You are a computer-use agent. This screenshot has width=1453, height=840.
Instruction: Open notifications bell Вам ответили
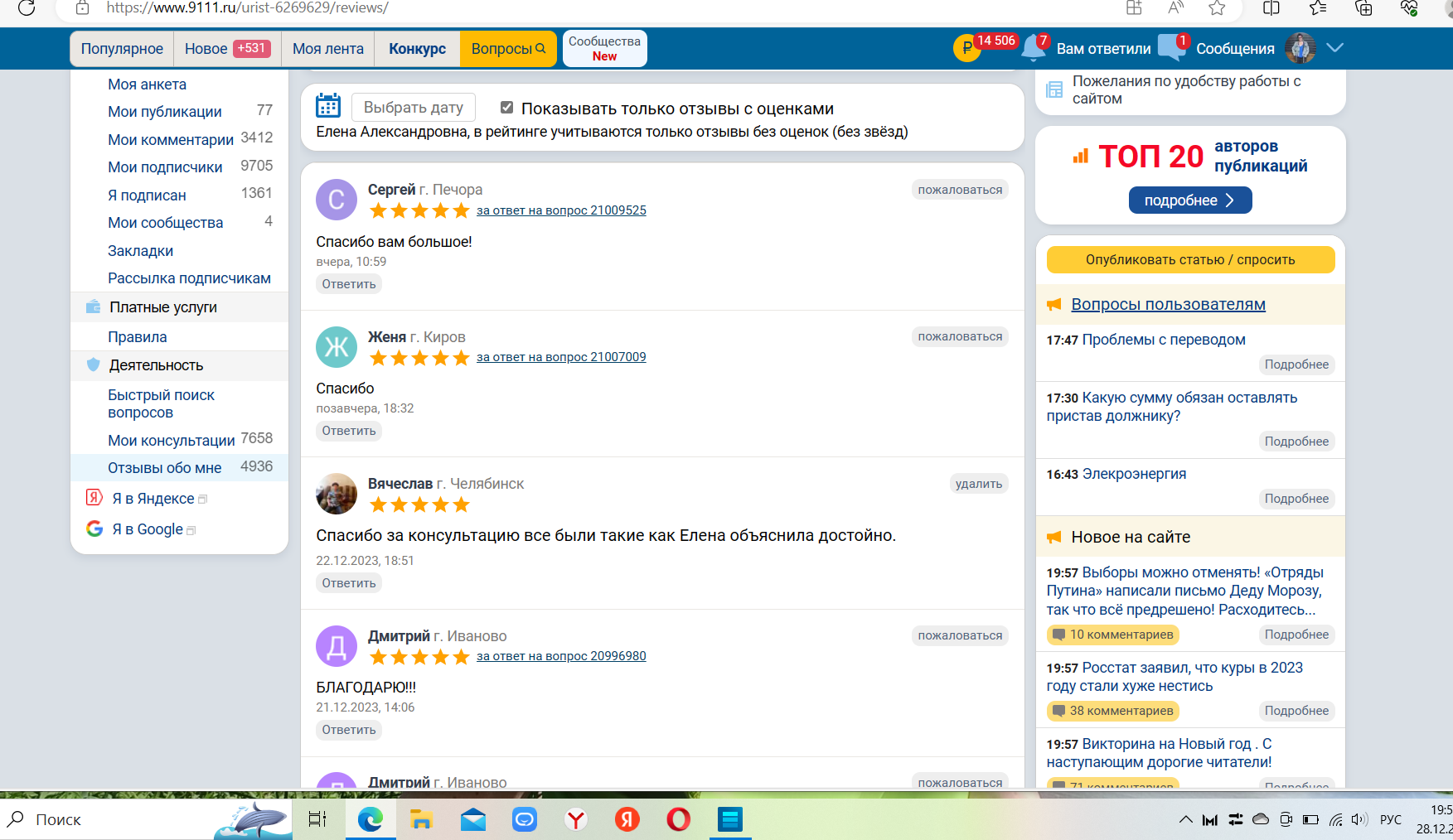tap(1034, 48)
